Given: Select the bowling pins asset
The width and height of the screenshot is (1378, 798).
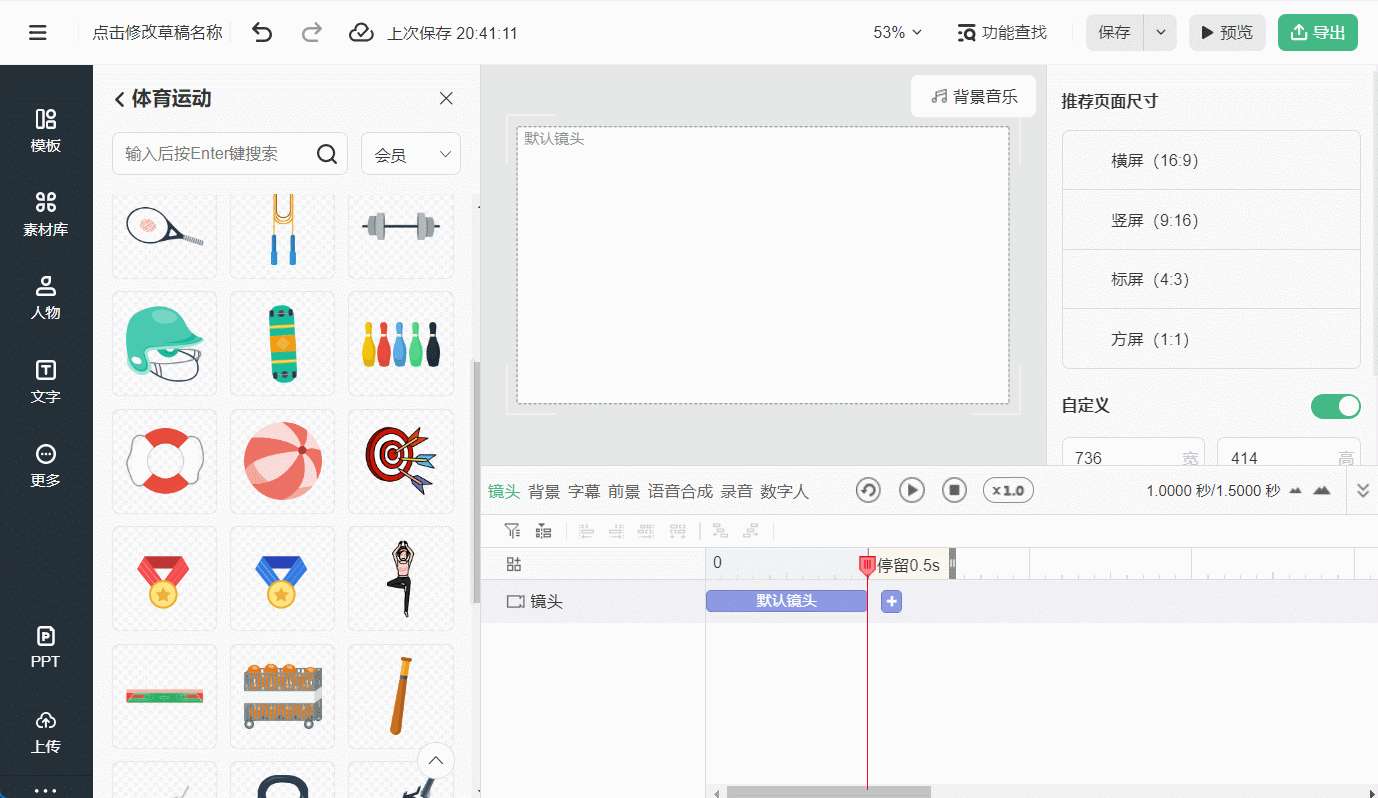Looking at the screenshot, I should click(x=401, y=344).
